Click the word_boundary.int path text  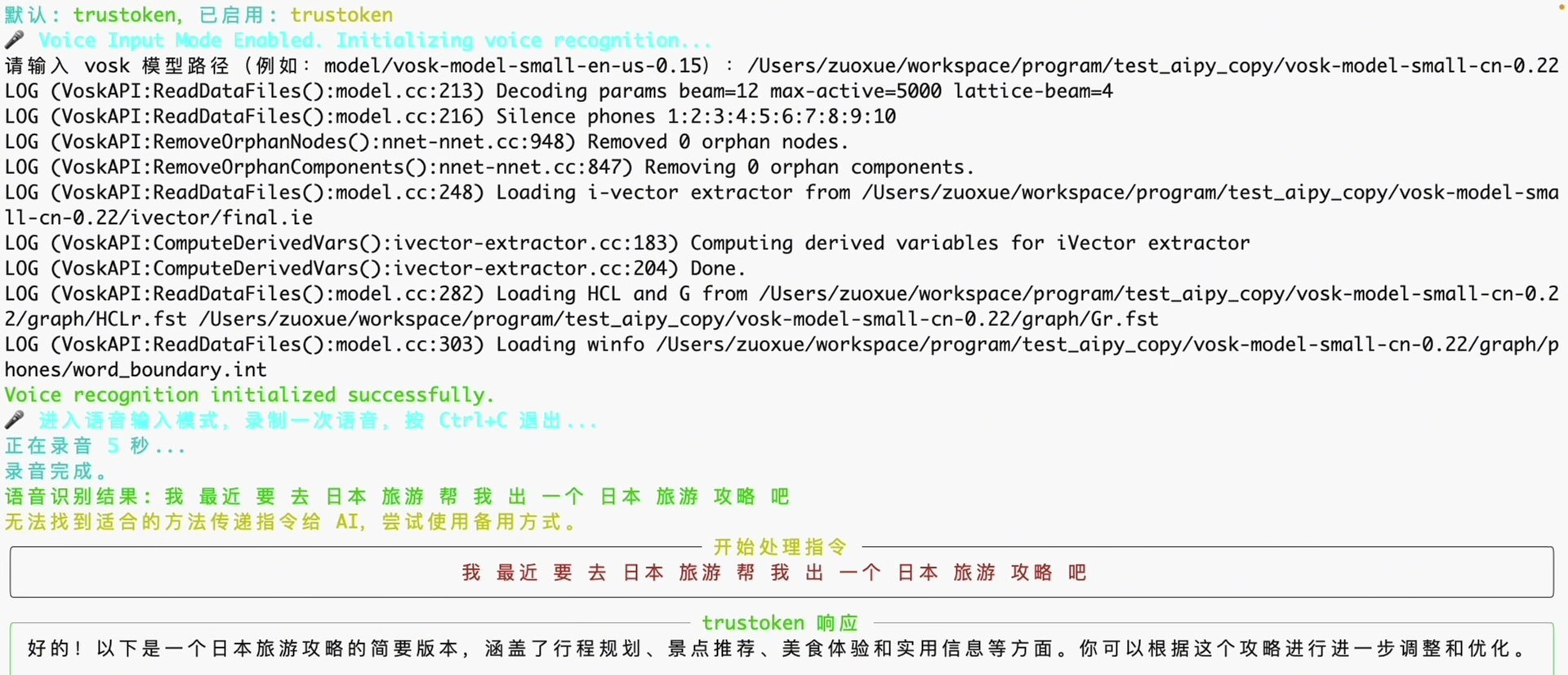click(x=136, y=369)
